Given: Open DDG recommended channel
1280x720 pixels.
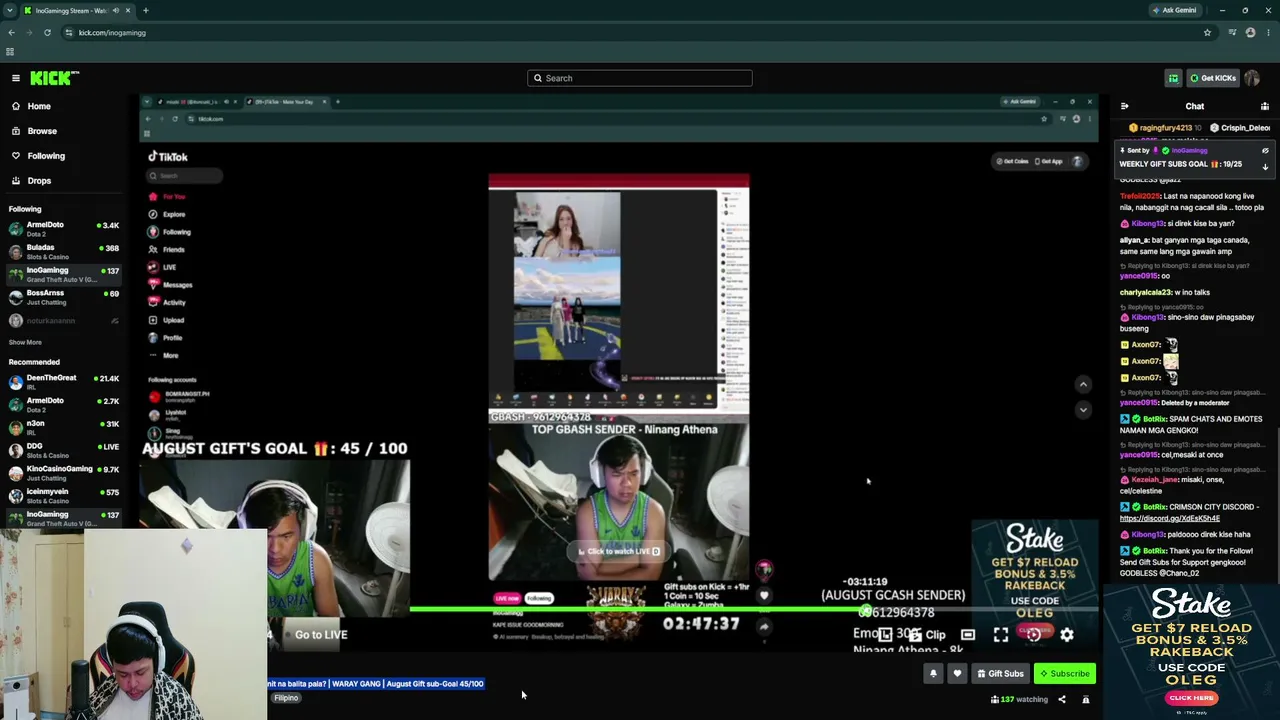Looking at the screenshot, I should (x=64, y=450).
